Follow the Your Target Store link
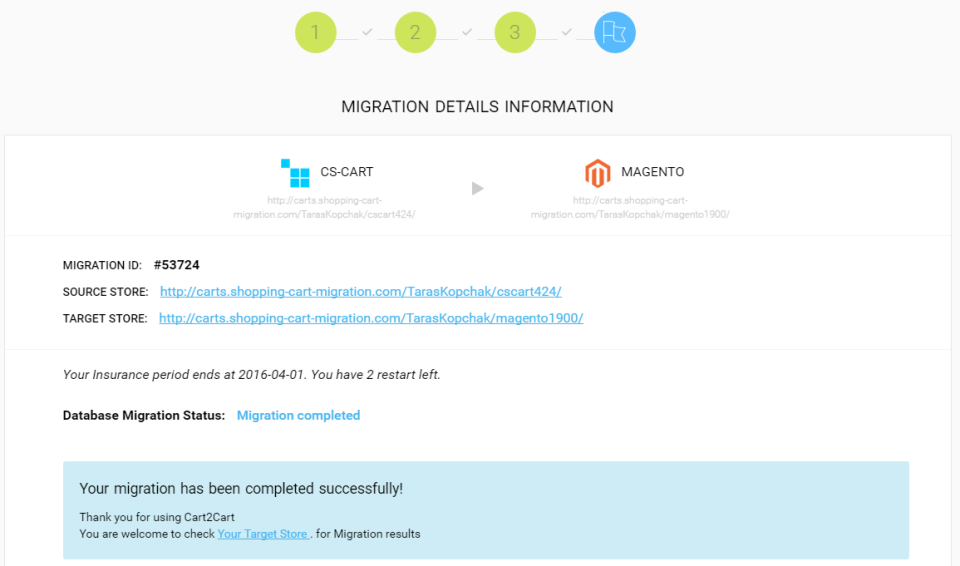The image size is (960, 566). [263, 534]
